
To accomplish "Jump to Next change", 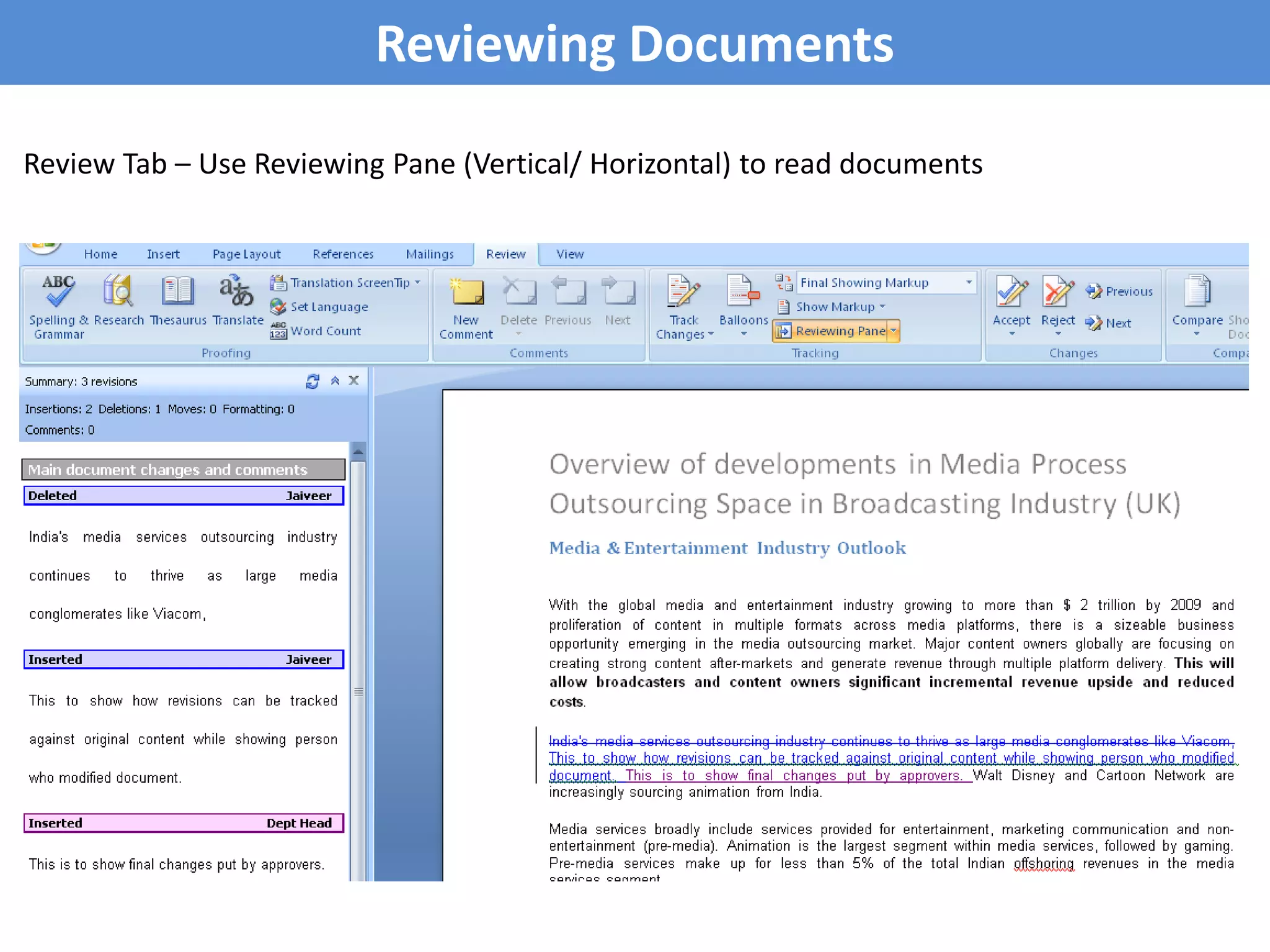I will coord(1108,323).
